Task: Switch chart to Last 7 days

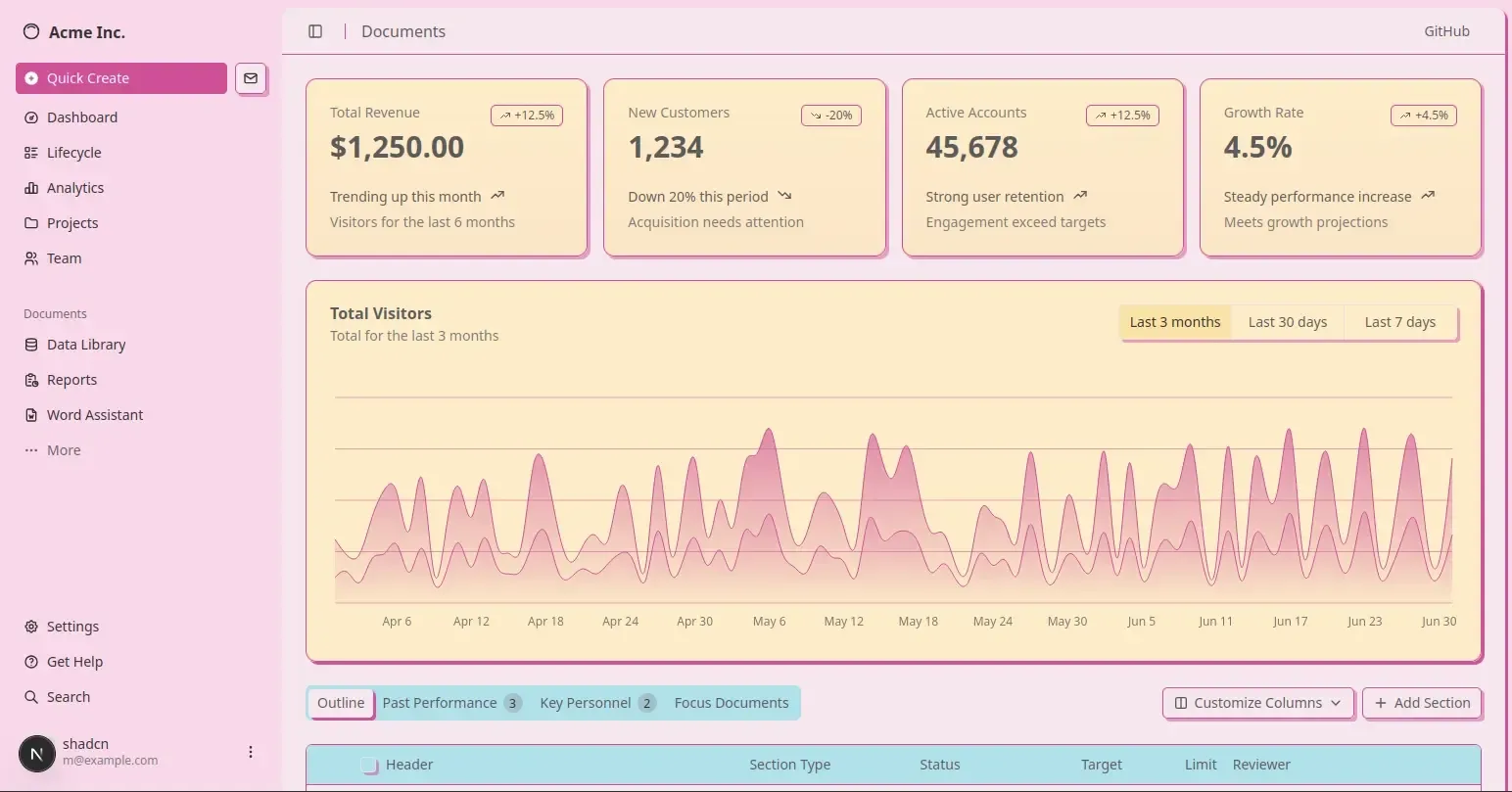Action: [1399, 322]
